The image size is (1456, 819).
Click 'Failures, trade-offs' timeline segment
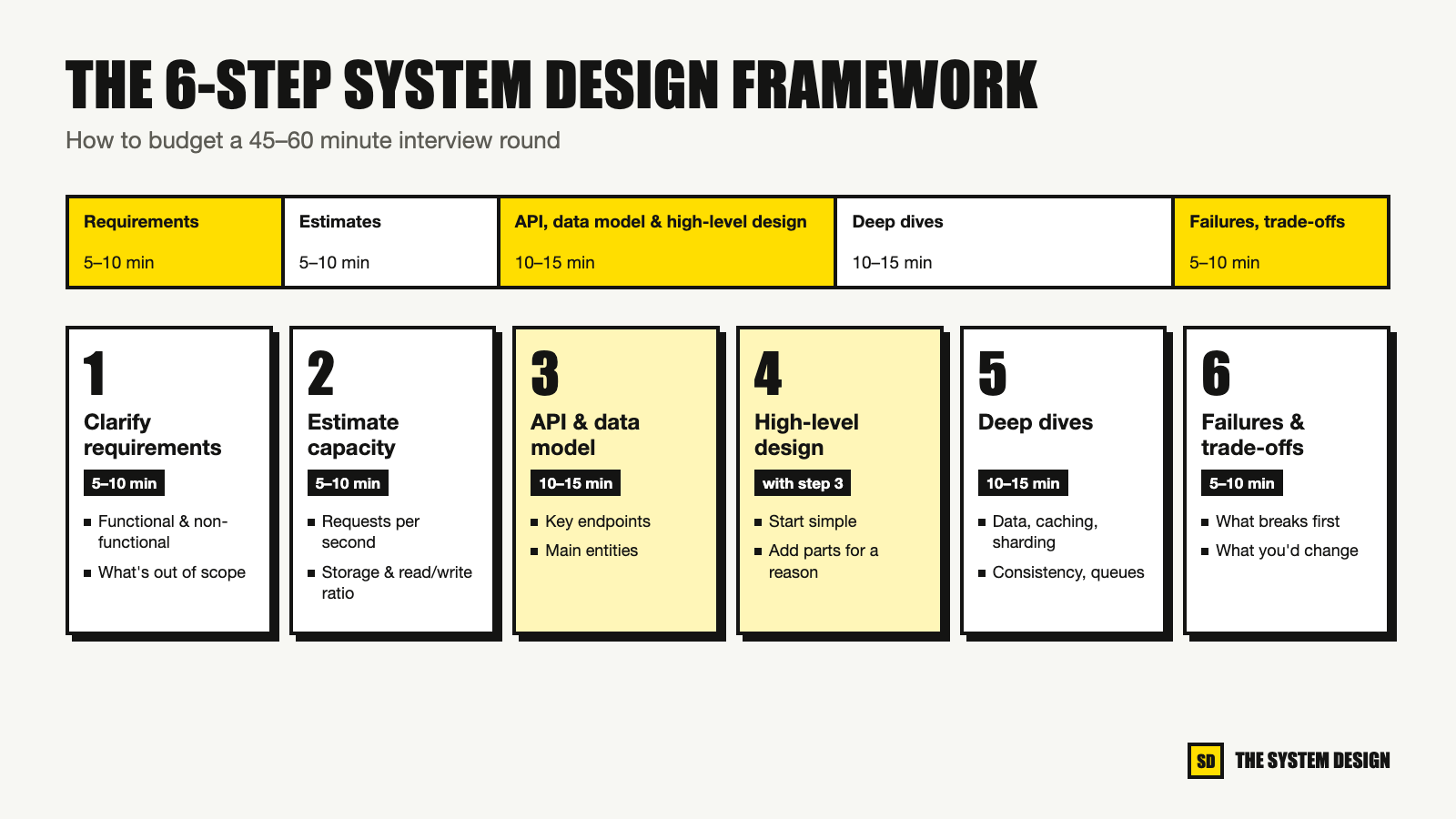coord(1280,242)
